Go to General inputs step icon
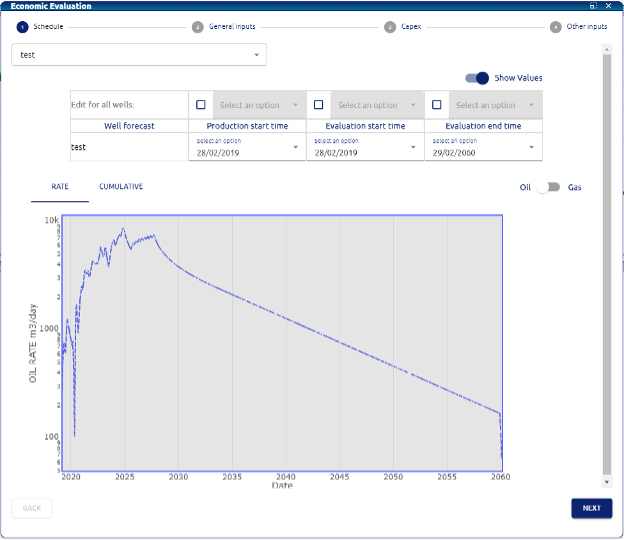 (x=198, y=27)
